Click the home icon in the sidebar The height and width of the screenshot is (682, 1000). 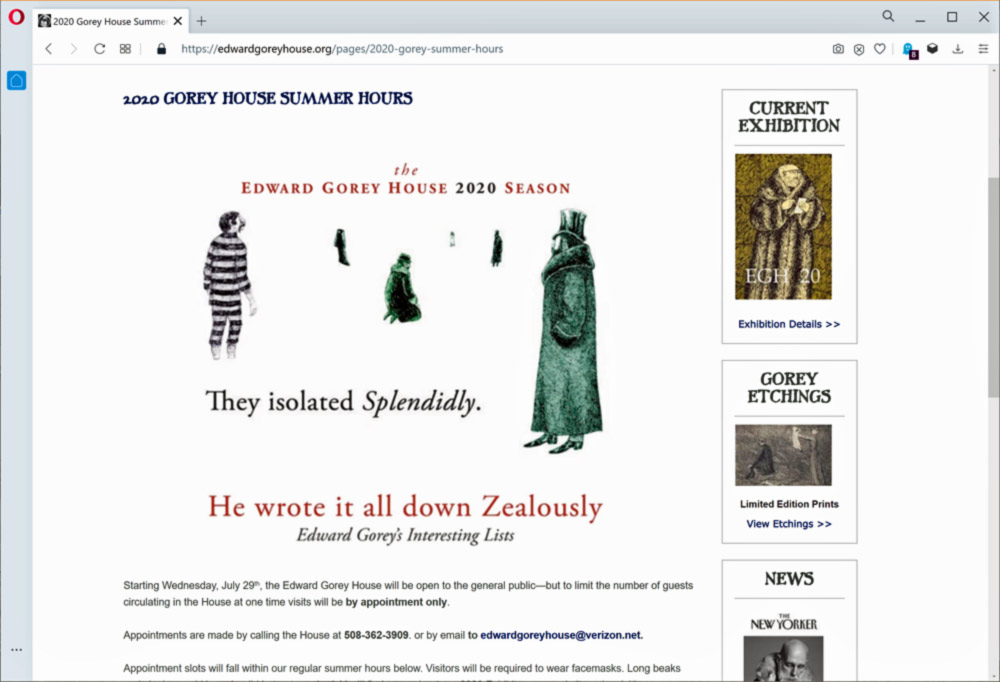pos(16,81)
